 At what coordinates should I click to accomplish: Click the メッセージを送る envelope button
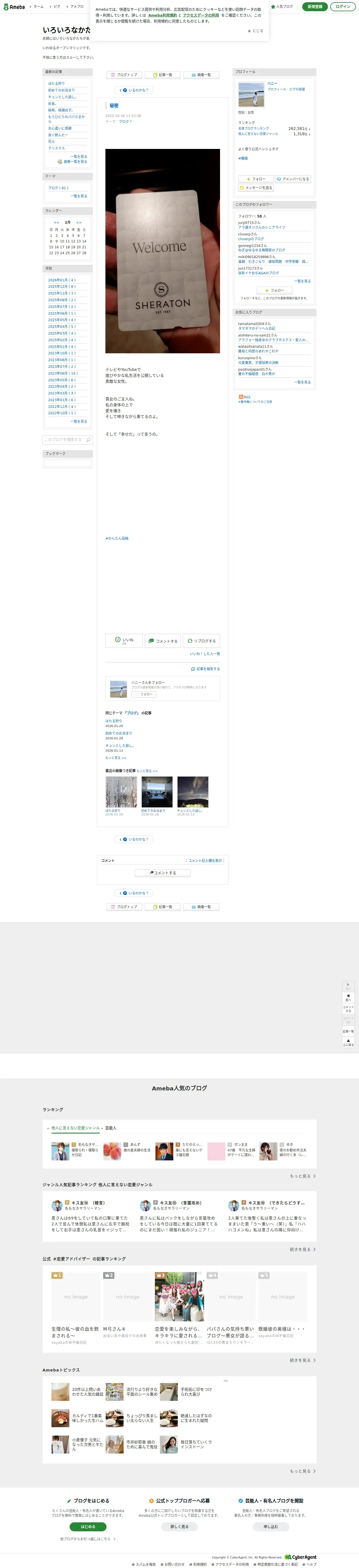point(256,188)
